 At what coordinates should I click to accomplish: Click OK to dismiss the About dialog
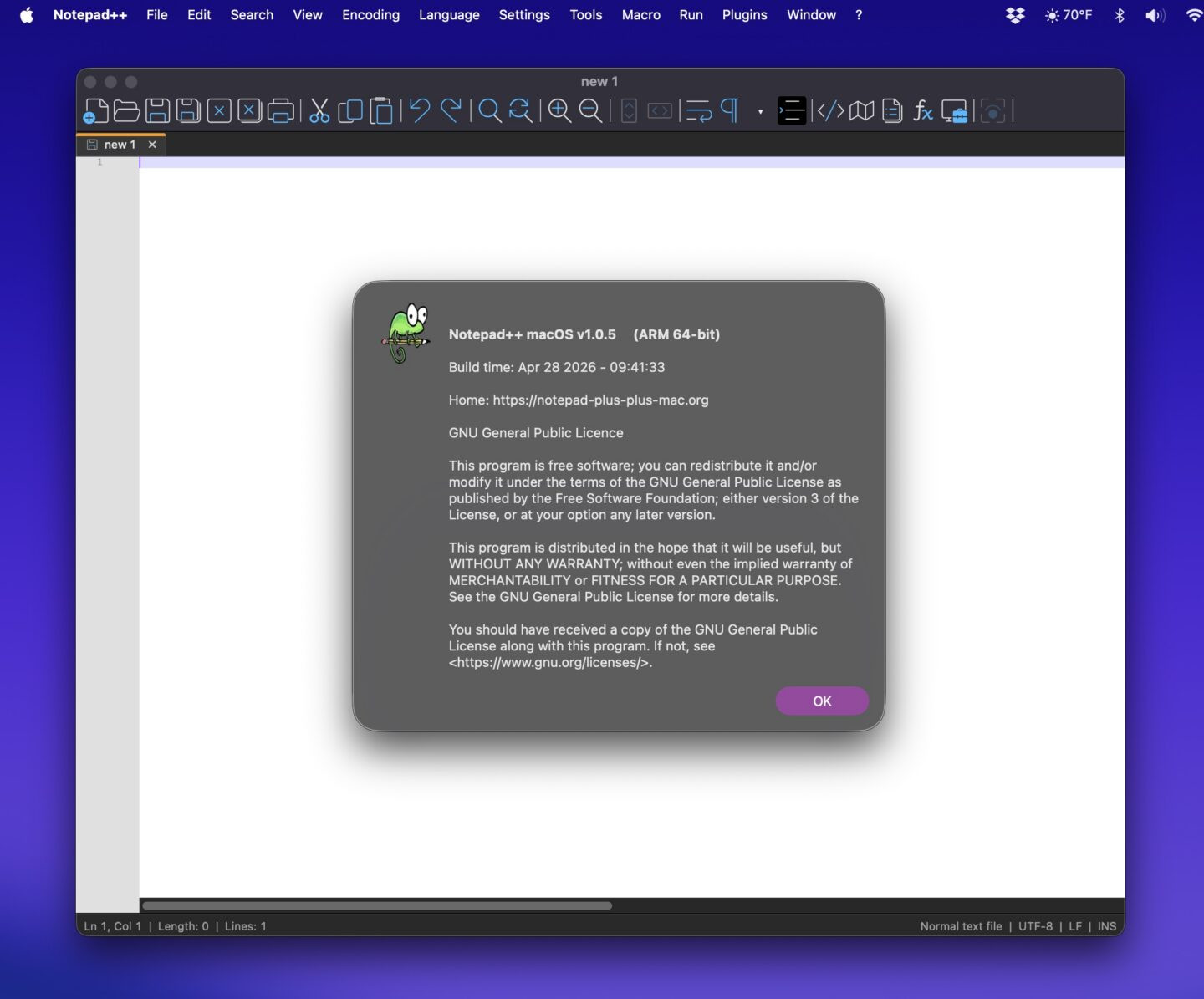pos(822,701)
